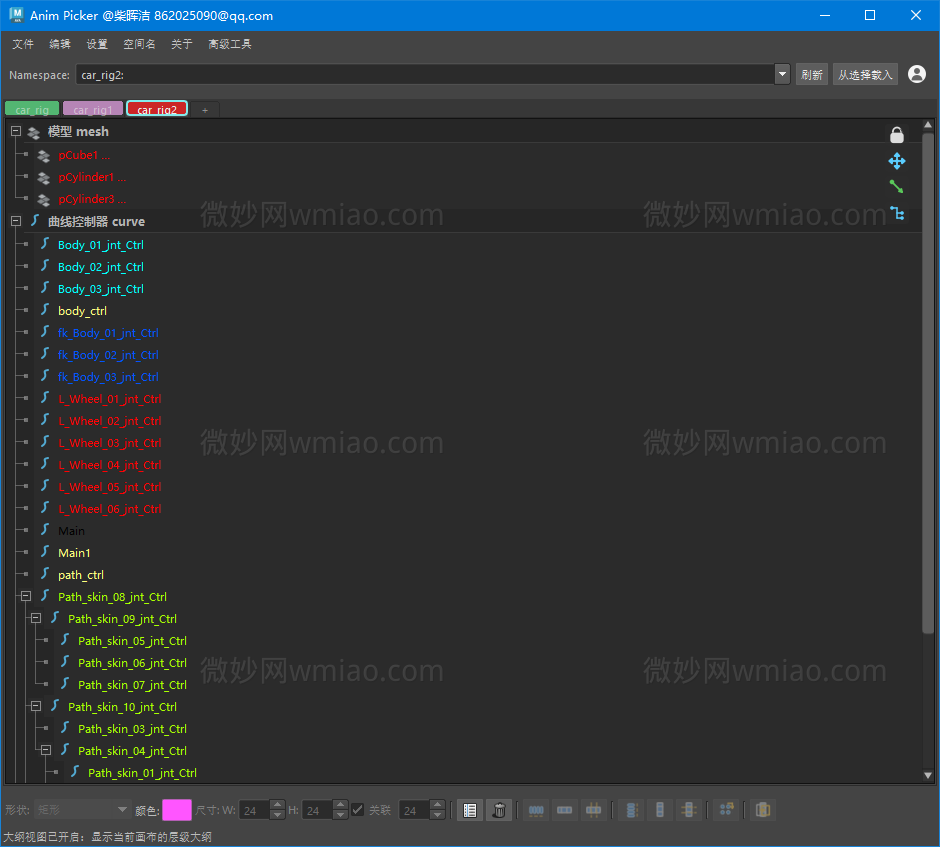Collapse Path_skin_10_jnt_Ctrl node
This screenshot has height=847, width=940.
tap(36, 706)
